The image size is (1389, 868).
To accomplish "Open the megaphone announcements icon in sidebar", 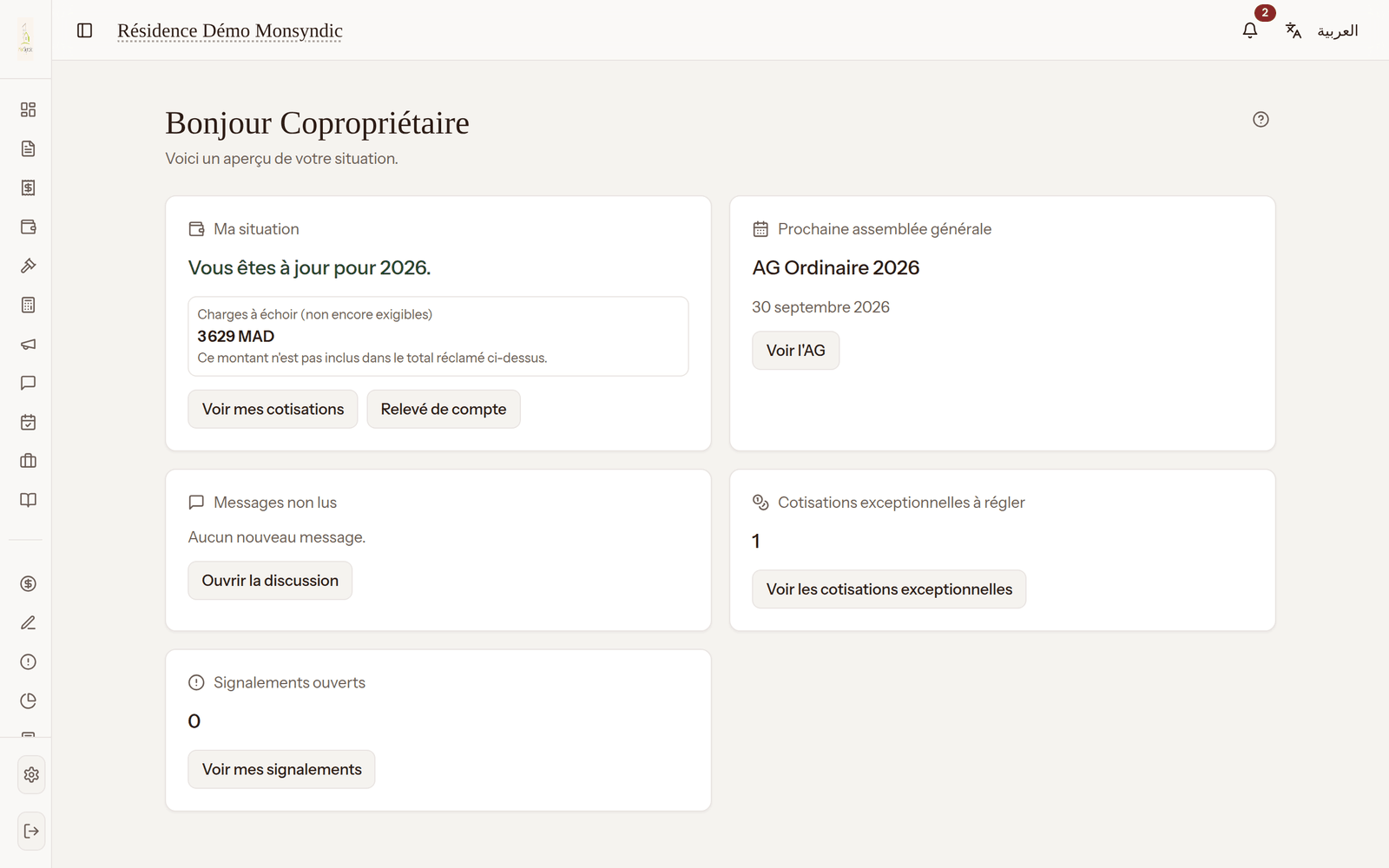I will pos(28,344).
